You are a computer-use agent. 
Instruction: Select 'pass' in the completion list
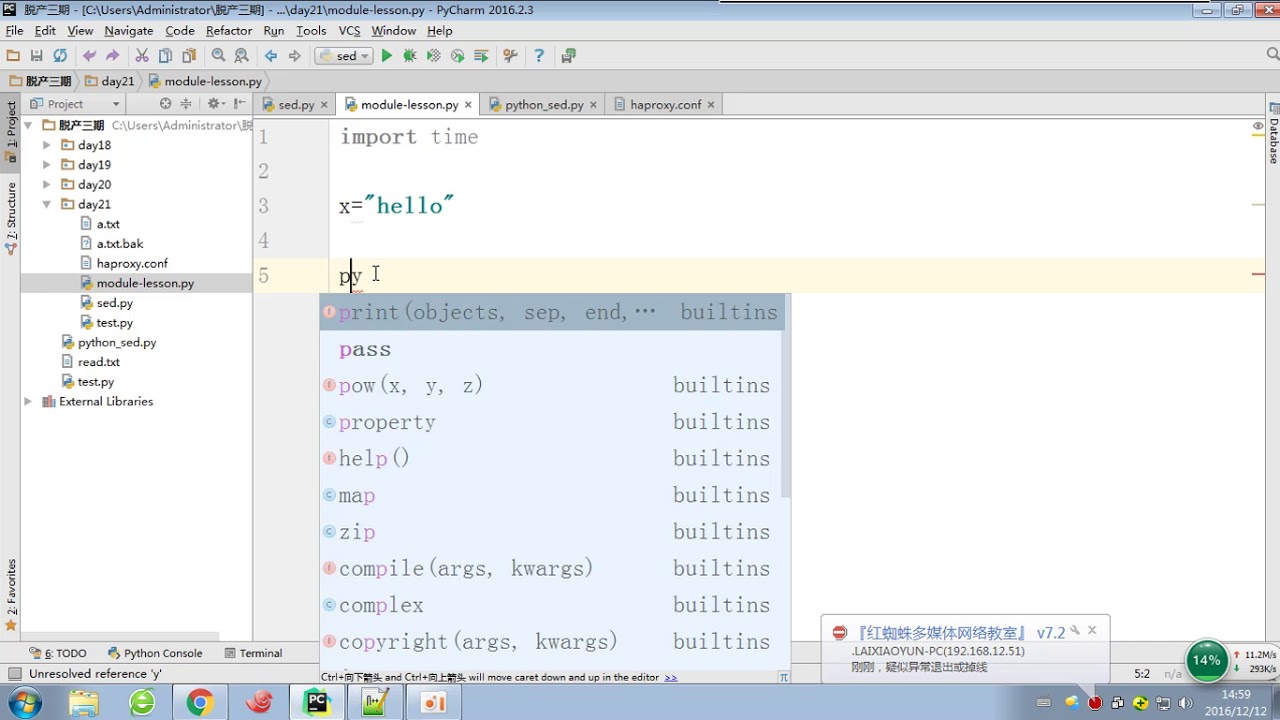[x=551, y=349]
